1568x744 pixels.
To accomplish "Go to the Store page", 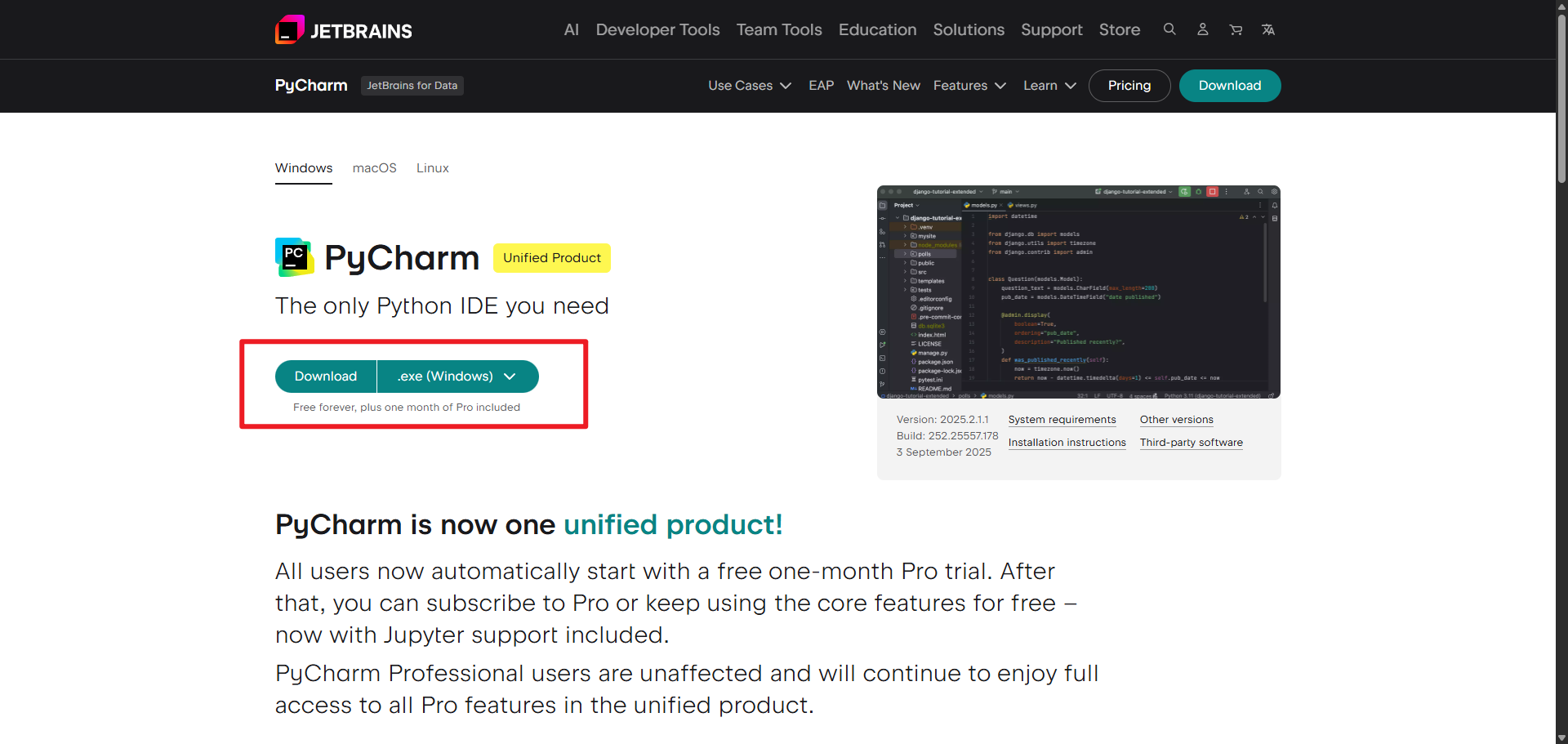I will coord(1120,29).
